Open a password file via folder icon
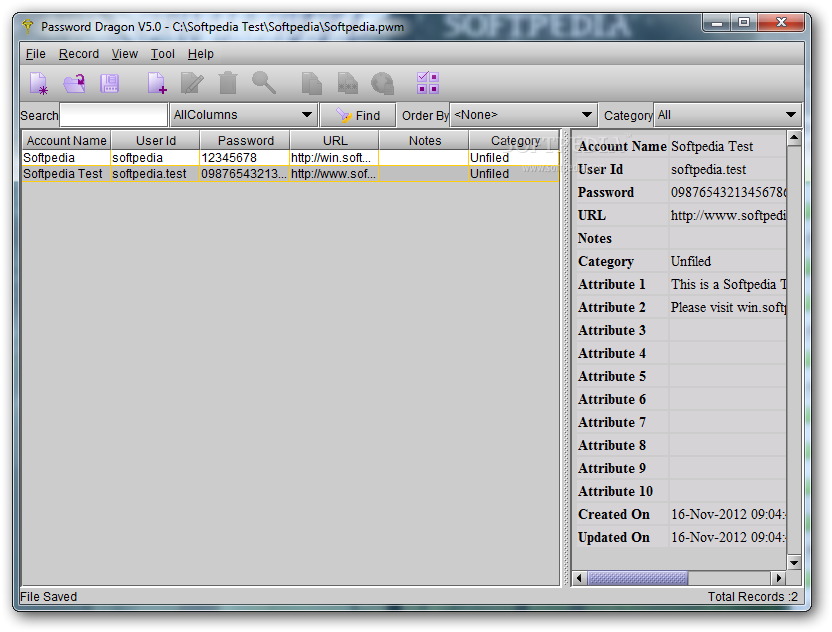 click(x=74, y=83)
